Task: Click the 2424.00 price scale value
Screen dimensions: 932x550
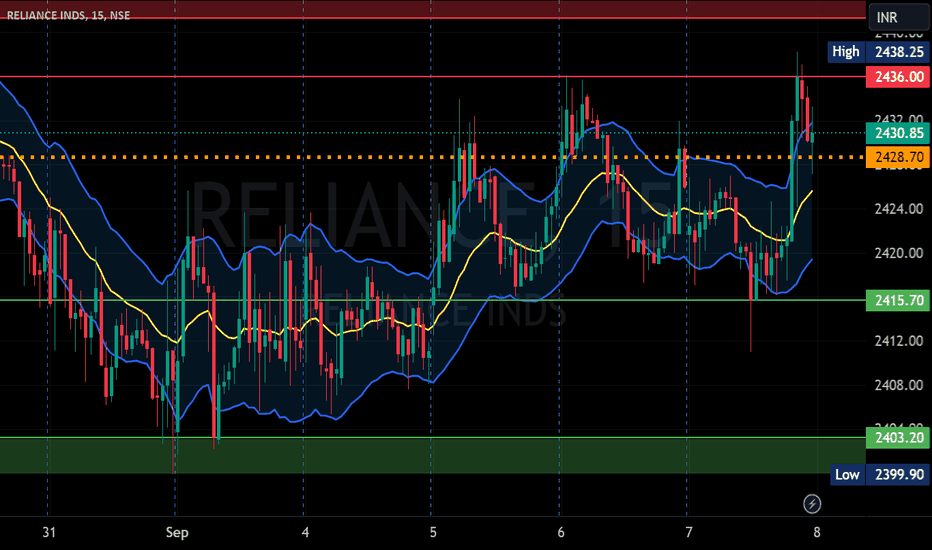Action: click(x=899, y=209)
